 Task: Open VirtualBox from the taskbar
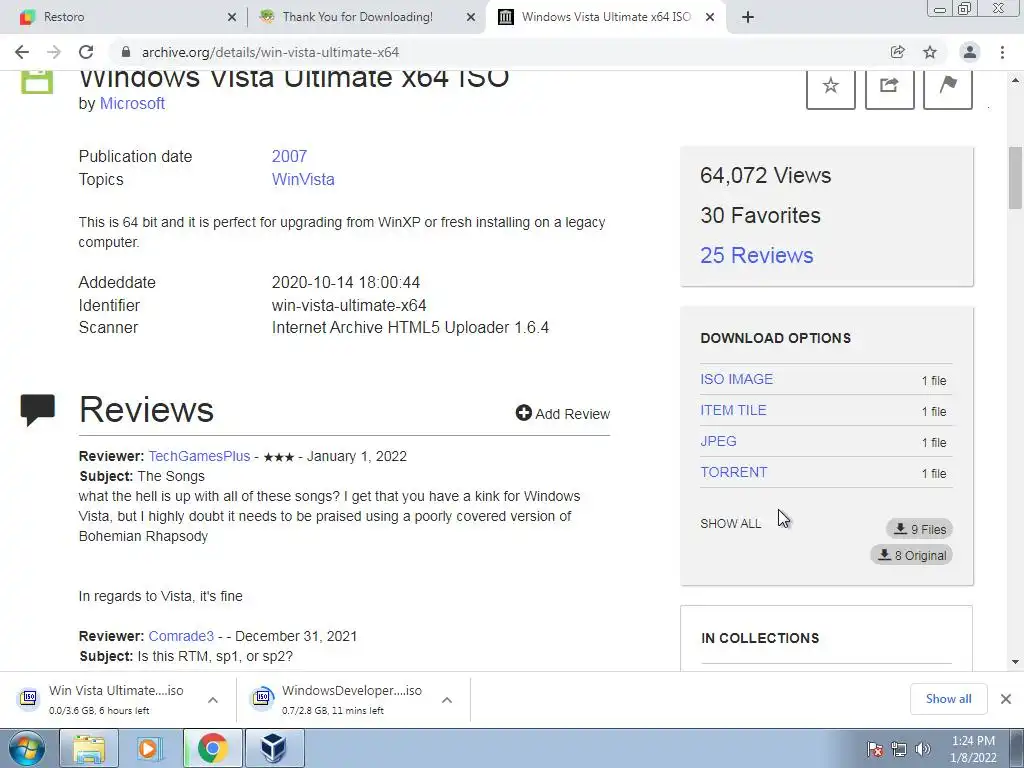274,748
